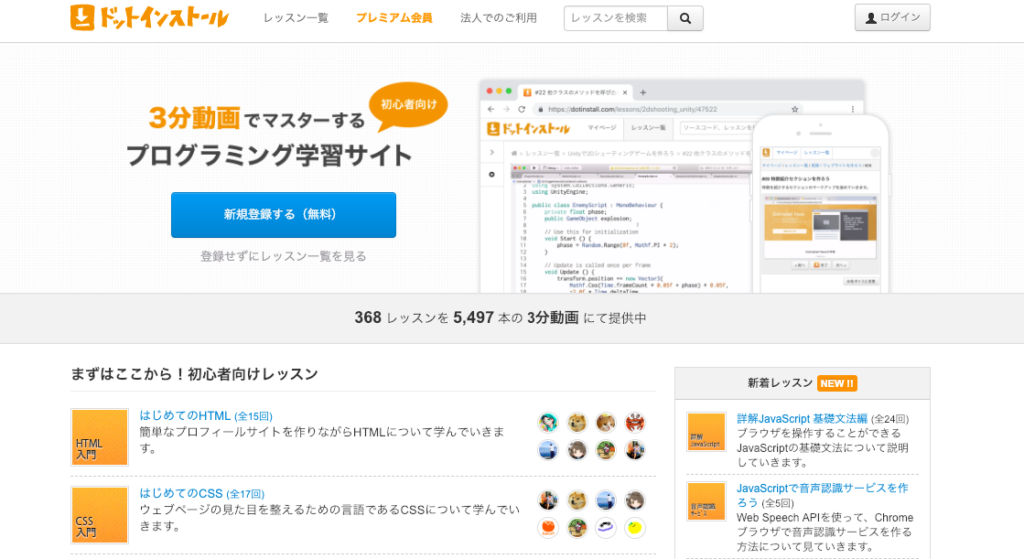Image resolution: width=1024 pixels, height=559 pixels.
Task: Follow the 登録せずにレッスン一覧を見る link
Action: 283,257
